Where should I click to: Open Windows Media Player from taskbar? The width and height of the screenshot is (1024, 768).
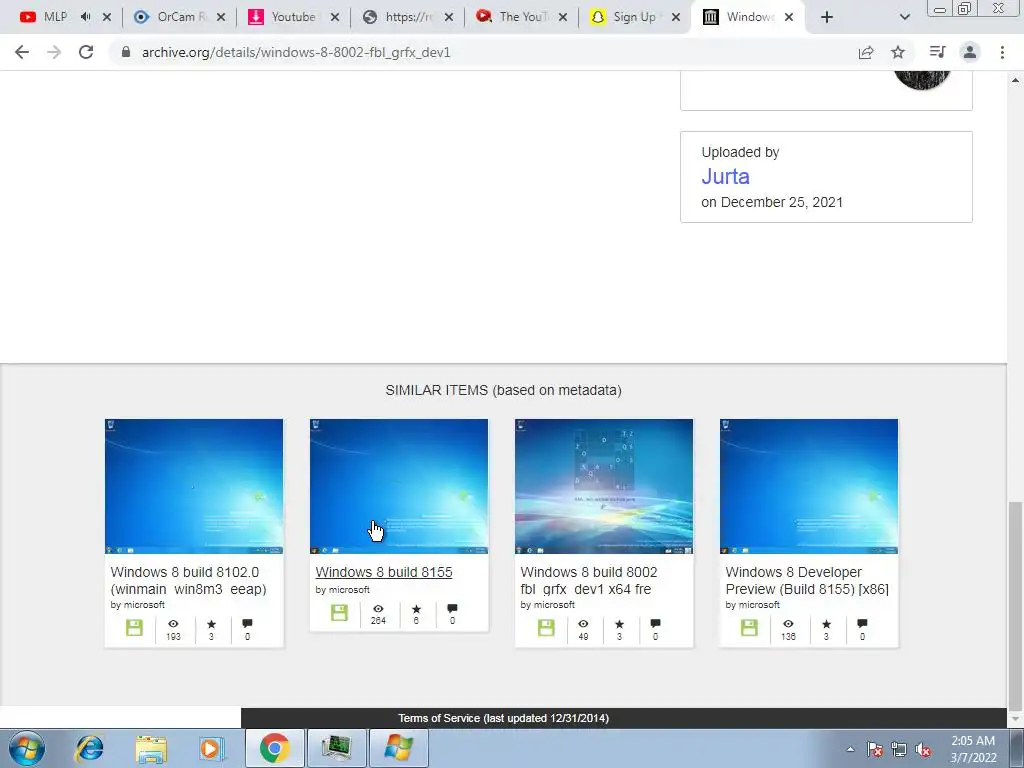212,748
